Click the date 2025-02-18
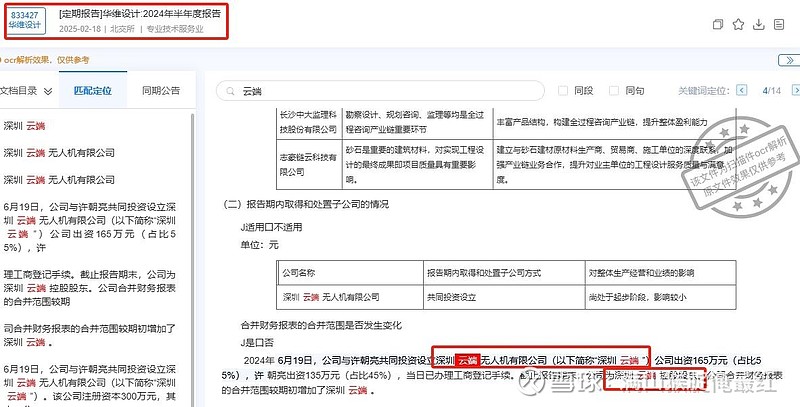This screenshot has width=800, height=407. 80,29
